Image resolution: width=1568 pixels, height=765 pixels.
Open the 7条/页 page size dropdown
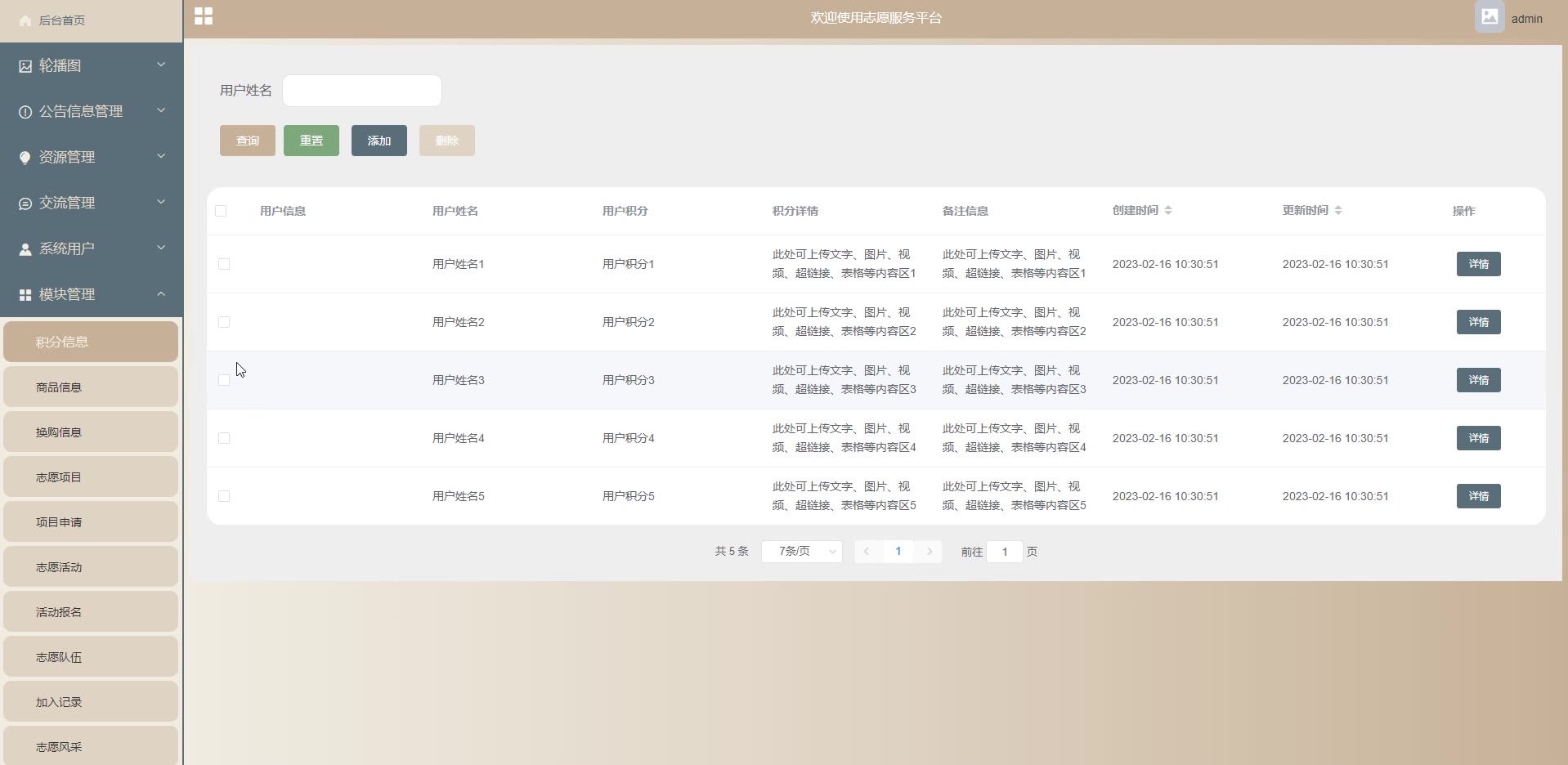click(801, 552)
